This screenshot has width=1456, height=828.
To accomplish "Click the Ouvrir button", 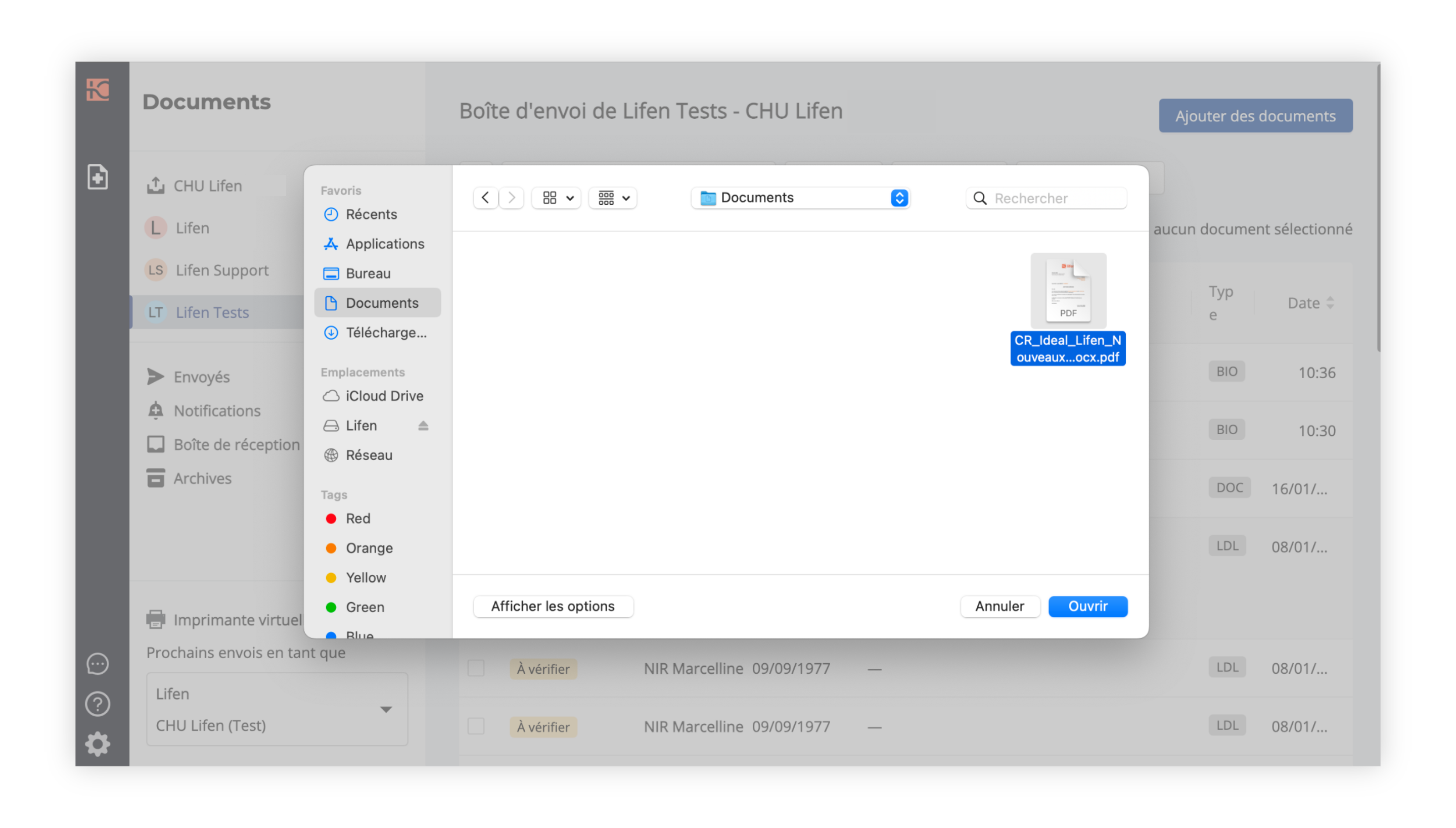I will (1088, 606).
